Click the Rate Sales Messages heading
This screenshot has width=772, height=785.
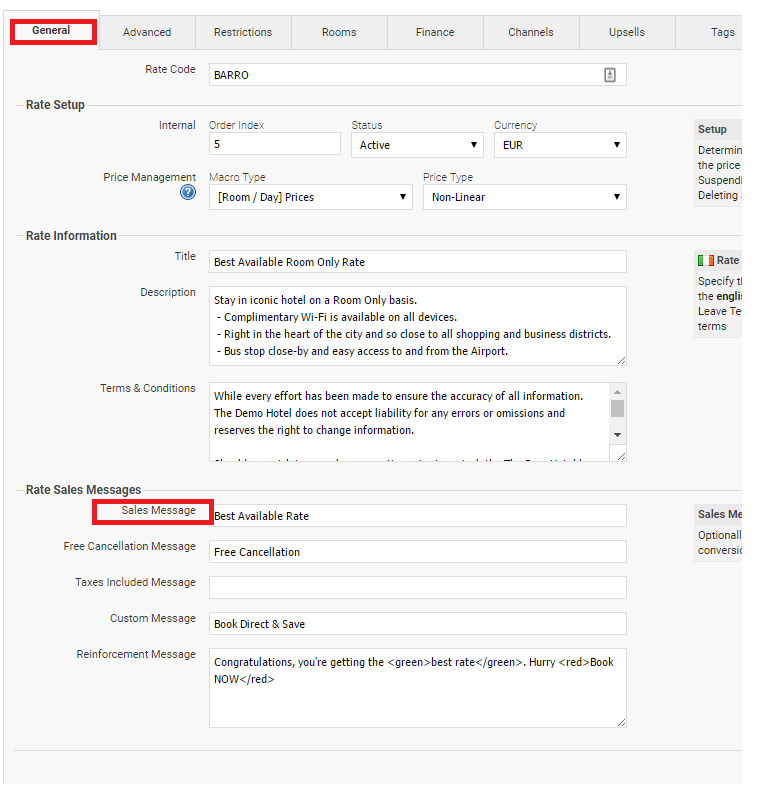tap(84, 490)
